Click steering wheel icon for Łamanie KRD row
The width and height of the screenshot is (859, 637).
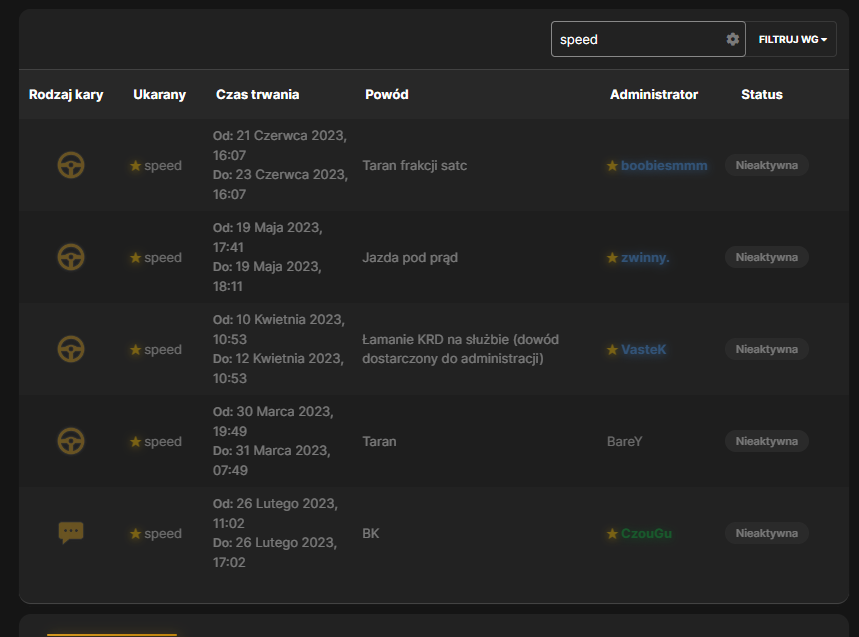point(71,349)
